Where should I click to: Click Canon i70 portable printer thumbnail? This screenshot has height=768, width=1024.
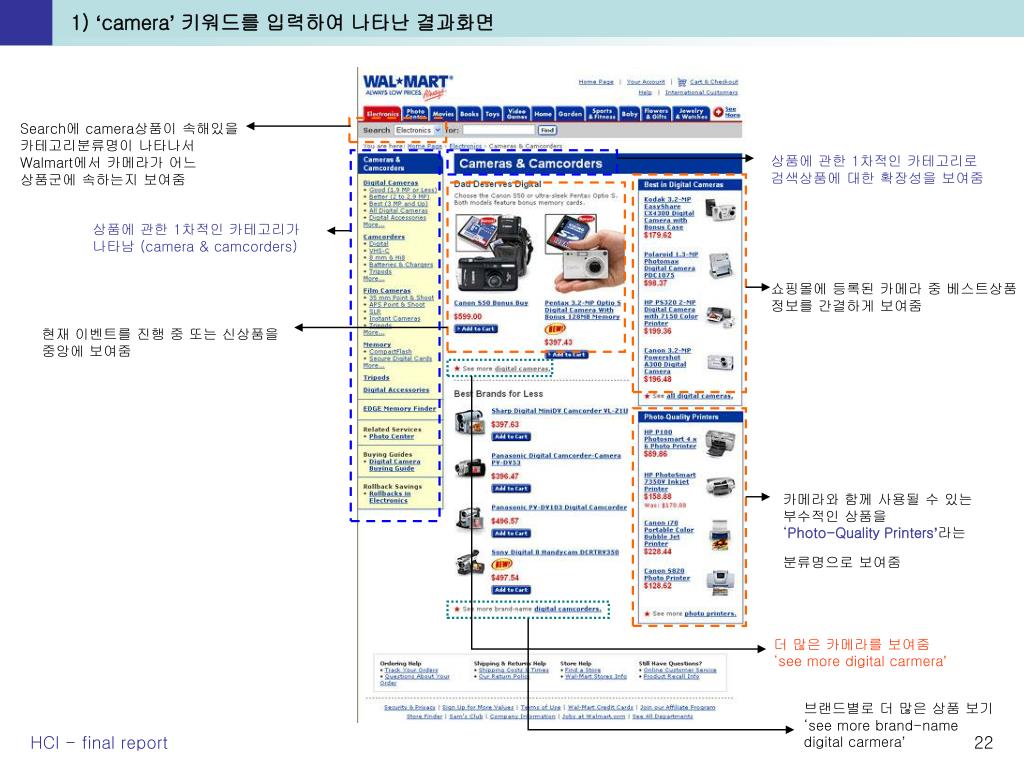pyautogui.click(x=720, y=535)
